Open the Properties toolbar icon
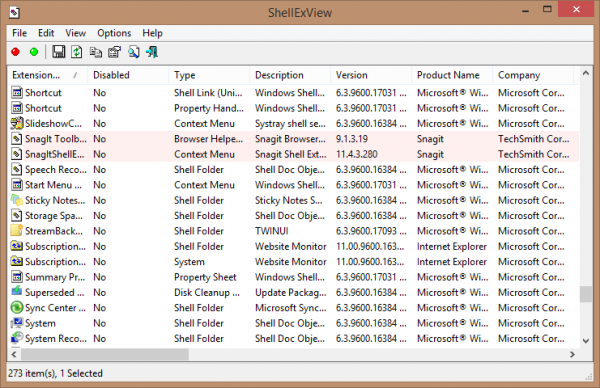The width and height of the screenshot is (600, 388). pos(114,52)
